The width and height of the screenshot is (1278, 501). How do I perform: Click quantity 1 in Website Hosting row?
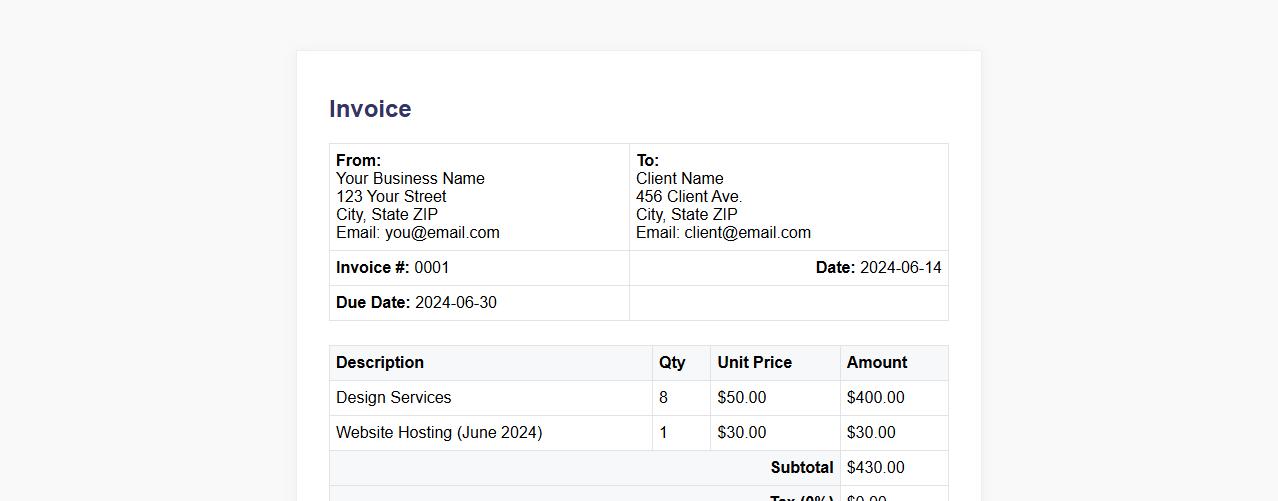pyautogui.click(x=663, y=433)
